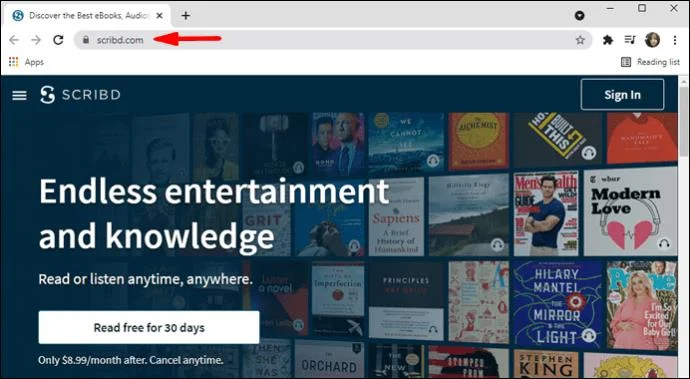Open the Sapiens book cover
The height and width of the screenshot is (379, 690).
coord(396,217)
